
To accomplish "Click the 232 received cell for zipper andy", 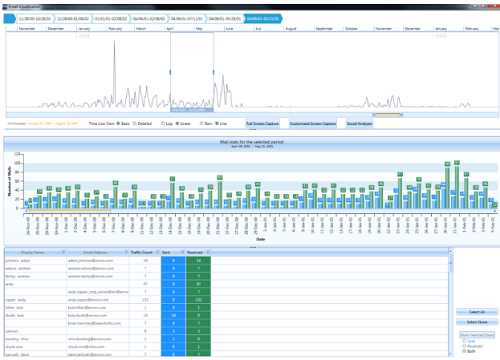I will point(198,300).
